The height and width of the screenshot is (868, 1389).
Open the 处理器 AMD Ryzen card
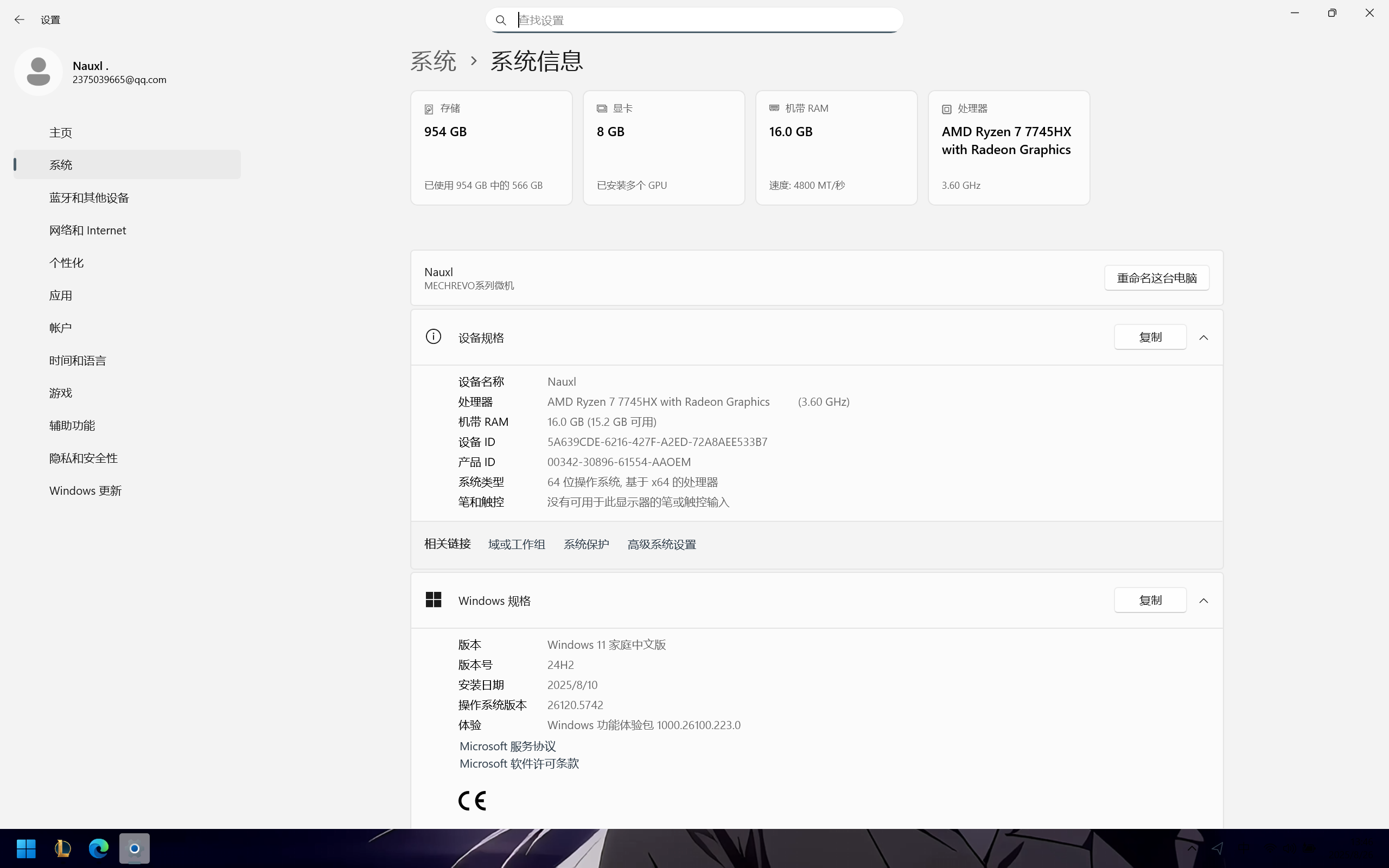[x=1009, y=148]
